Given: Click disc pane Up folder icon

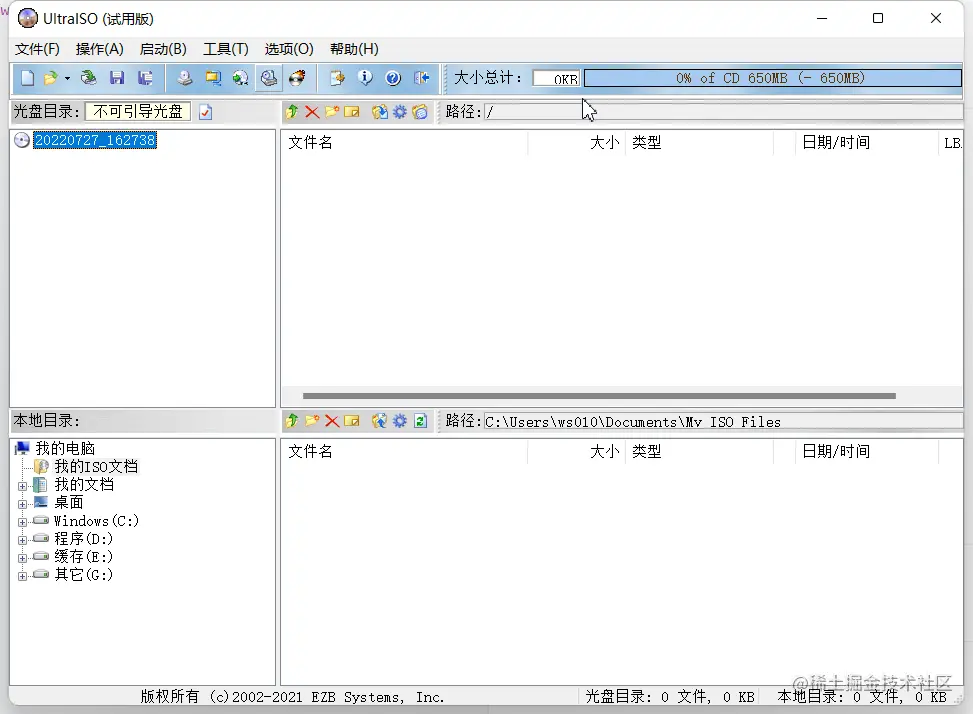Looking at the screenshot, I should tap(292, 112).
